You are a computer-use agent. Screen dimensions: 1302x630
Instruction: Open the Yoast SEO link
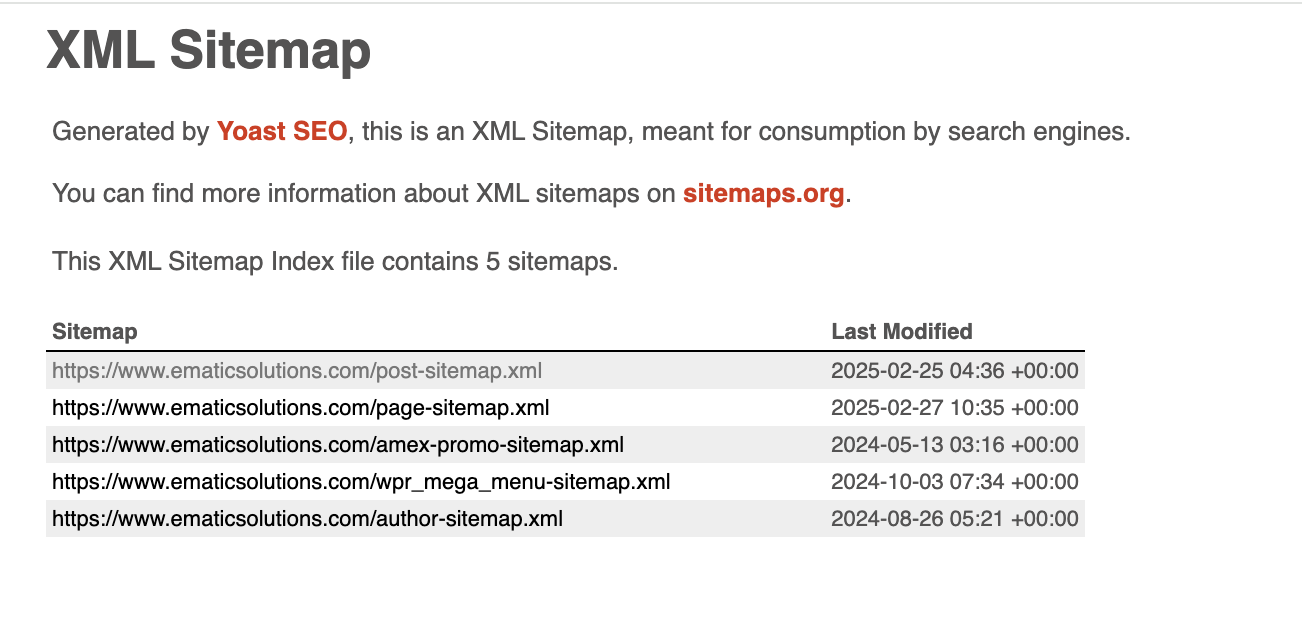[x=282, y=131]
